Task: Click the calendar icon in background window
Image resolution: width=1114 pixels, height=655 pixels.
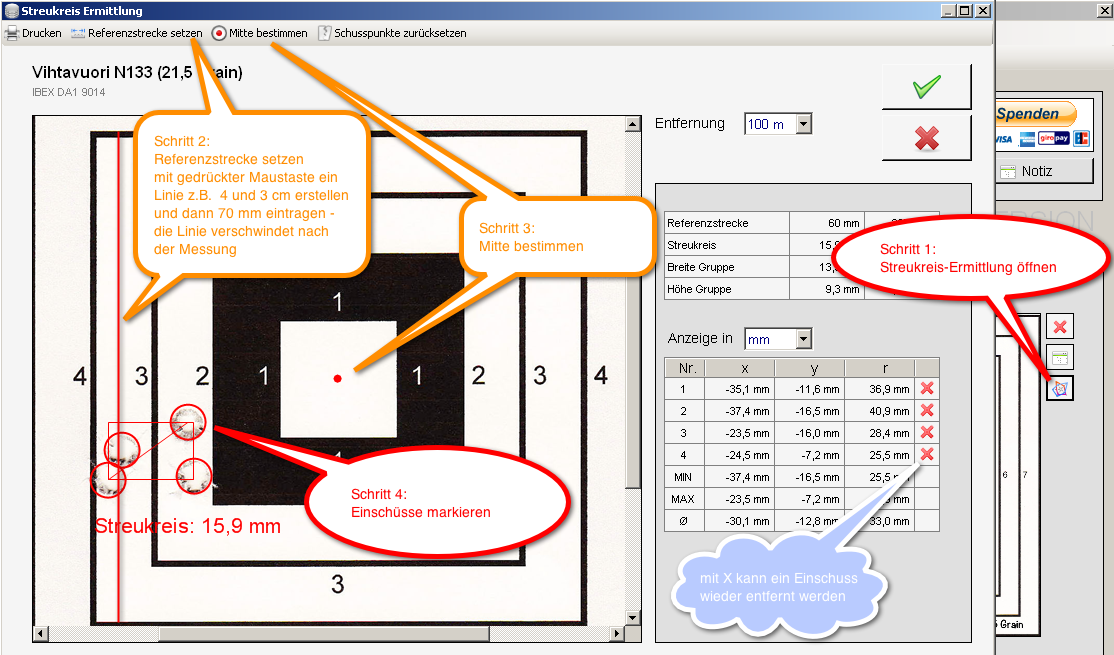Action: [1060, 358]
